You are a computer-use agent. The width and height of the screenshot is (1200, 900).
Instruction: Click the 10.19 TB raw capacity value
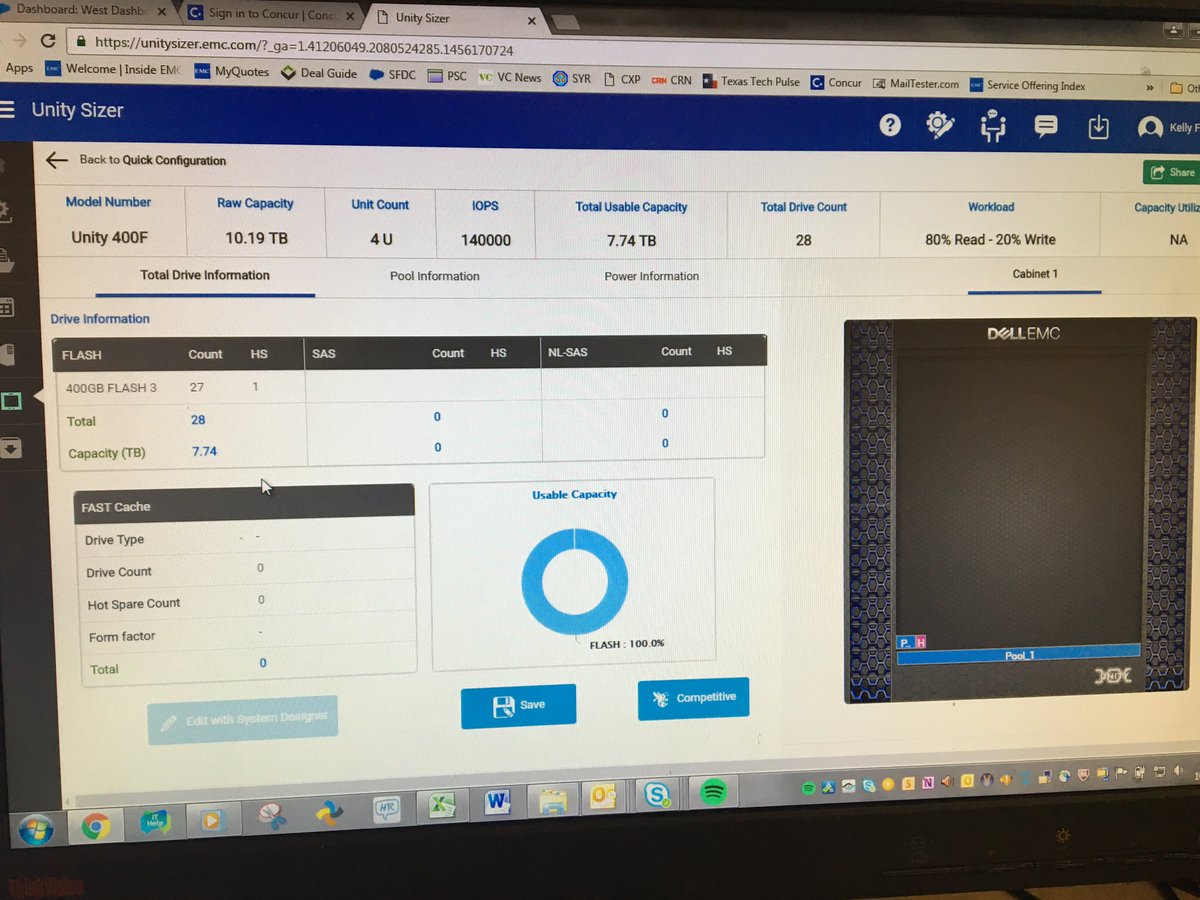point(257,239)
